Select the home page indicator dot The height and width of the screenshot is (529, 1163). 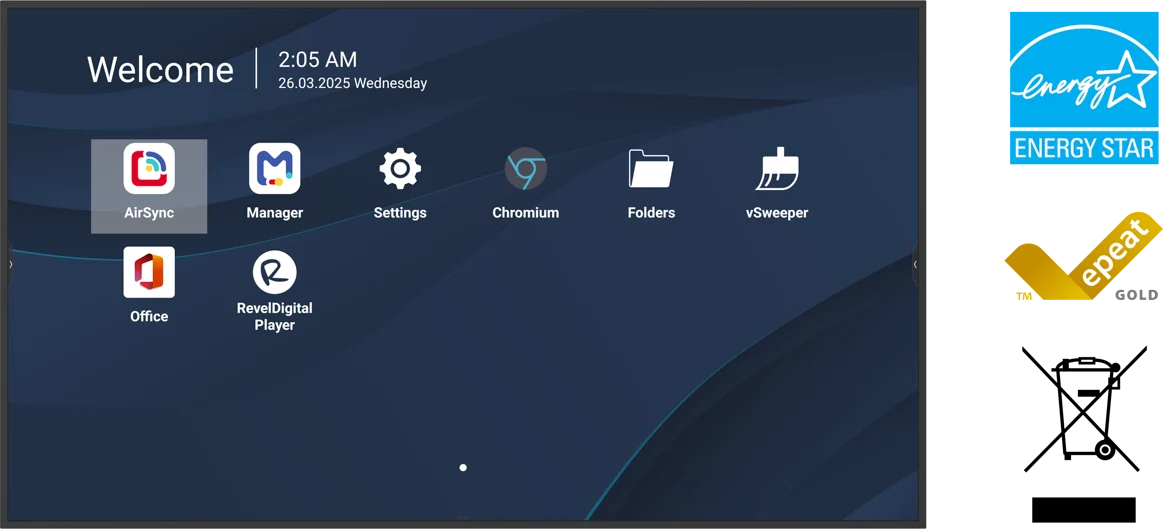pos(463,467)
